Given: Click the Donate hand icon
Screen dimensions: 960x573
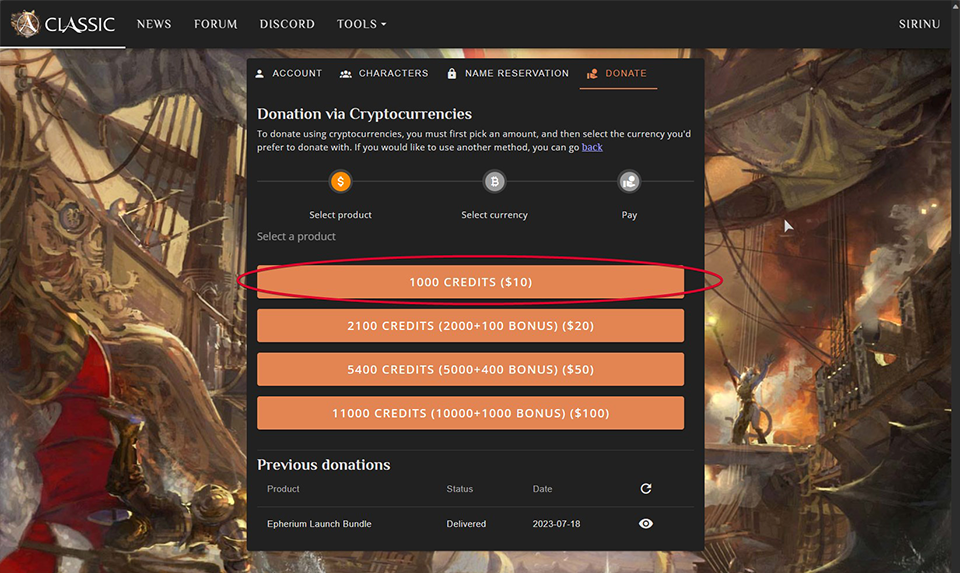Looking at the screenshot, I should (x=592, y=74).
